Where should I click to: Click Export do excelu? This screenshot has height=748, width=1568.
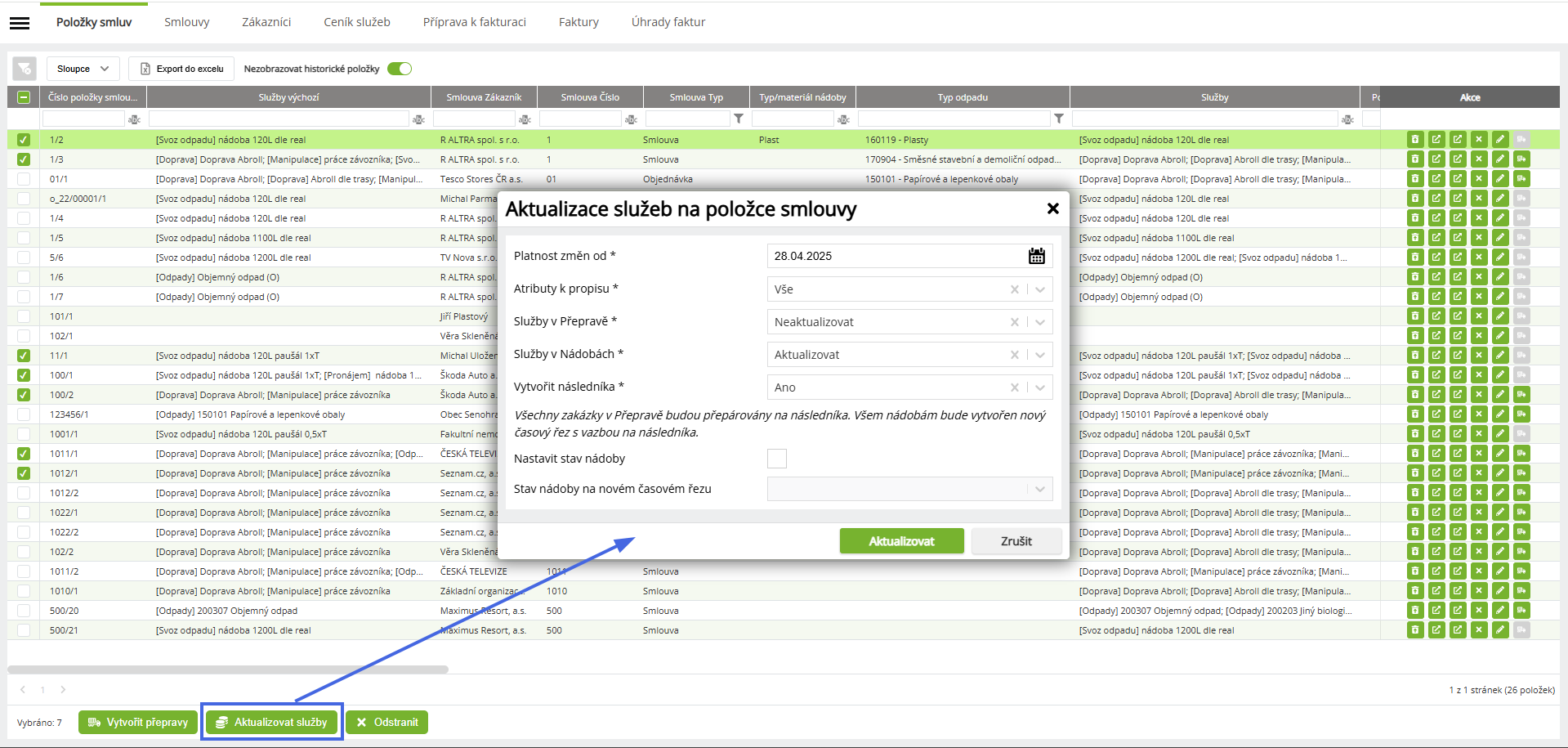click(181, 69)
